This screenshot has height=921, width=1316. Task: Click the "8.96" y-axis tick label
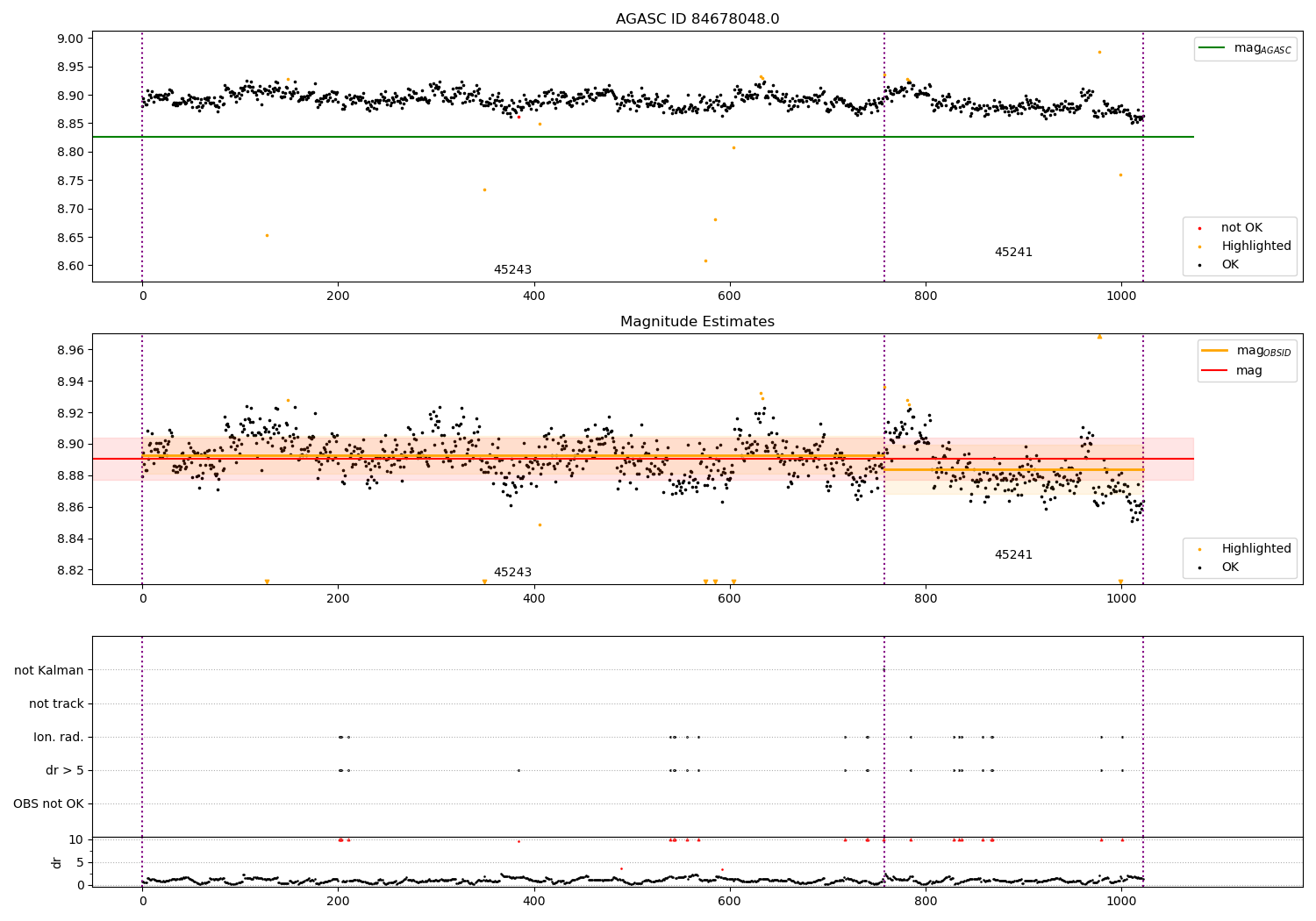pos(71,350)
